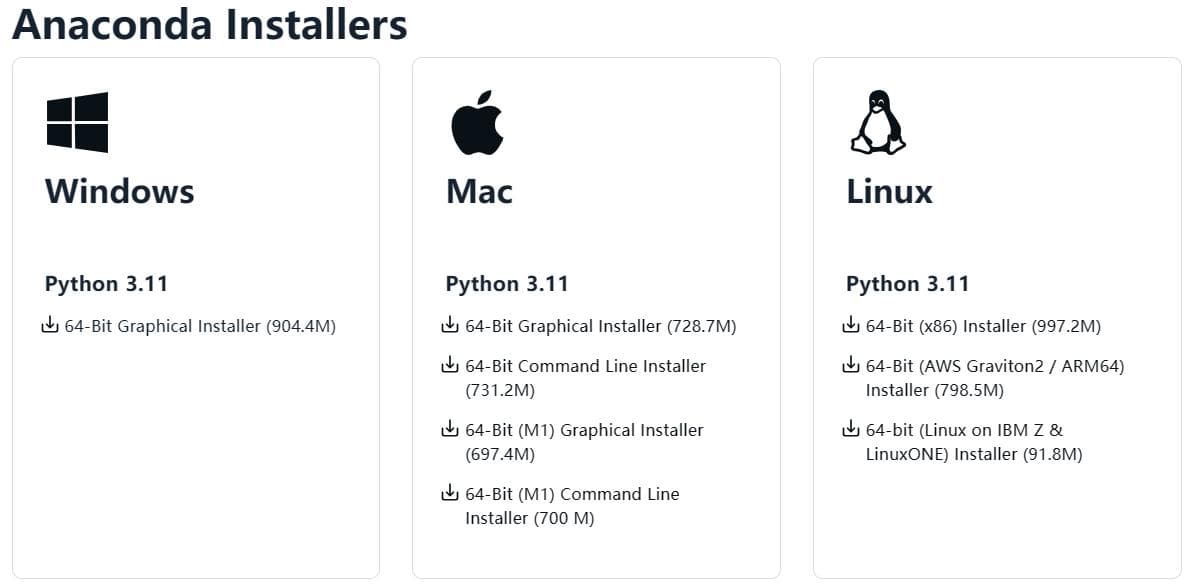1195x587 pixels.
Task: Click the Apple logo icon
Action: 477,123
